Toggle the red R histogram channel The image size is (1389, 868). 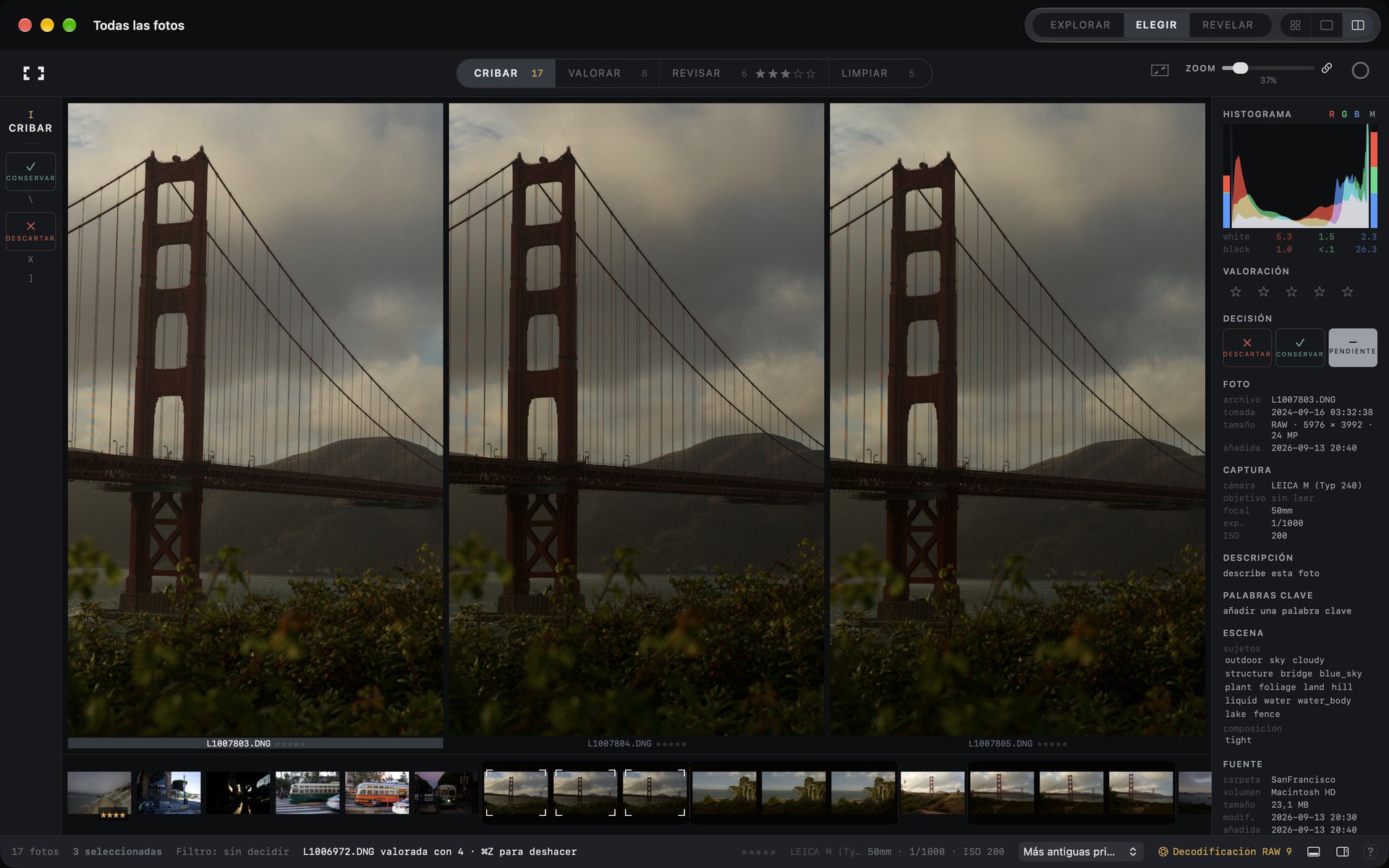[1331, 114]
